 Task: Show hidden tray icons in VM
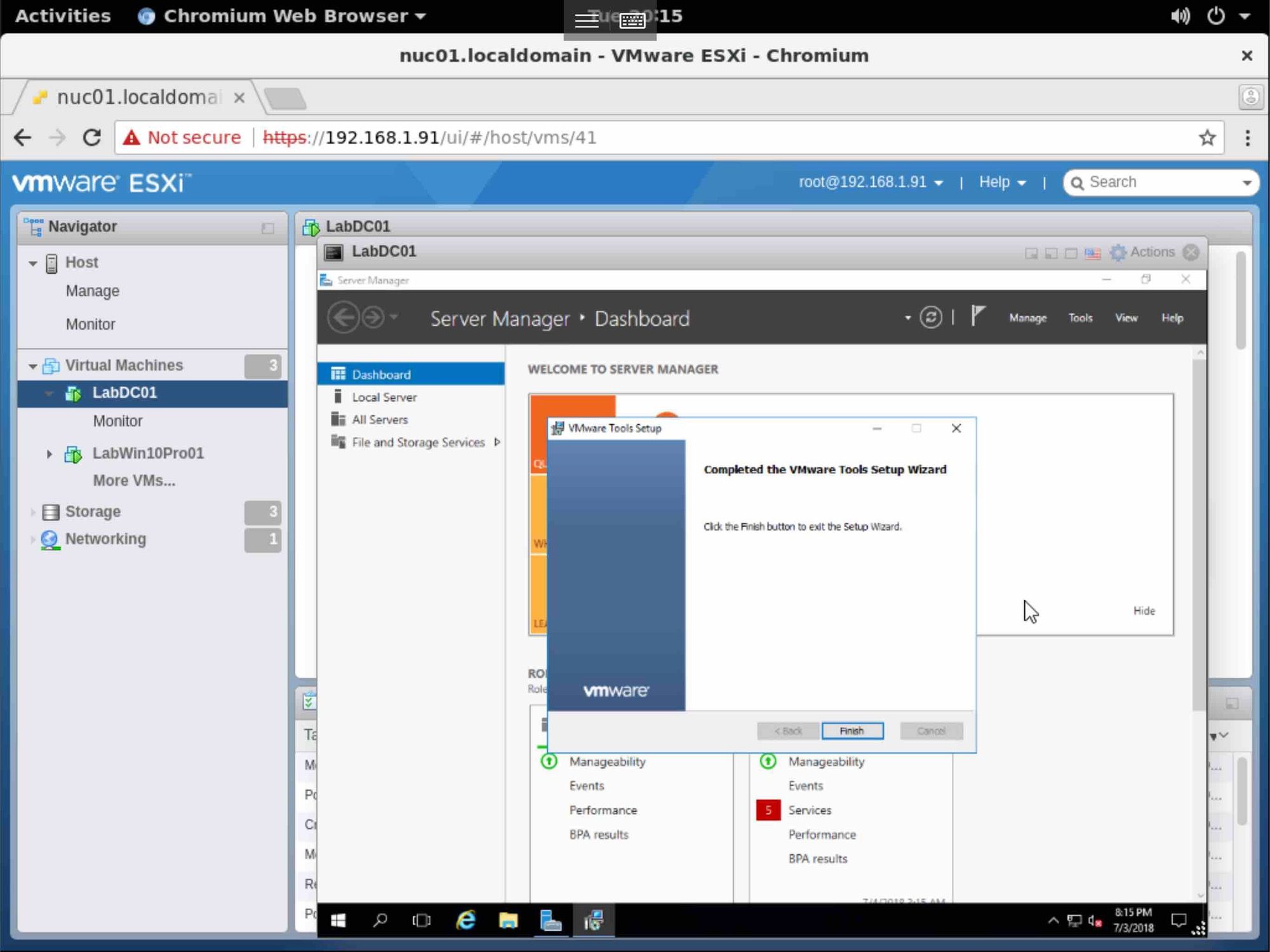[x=1053, y=920]
